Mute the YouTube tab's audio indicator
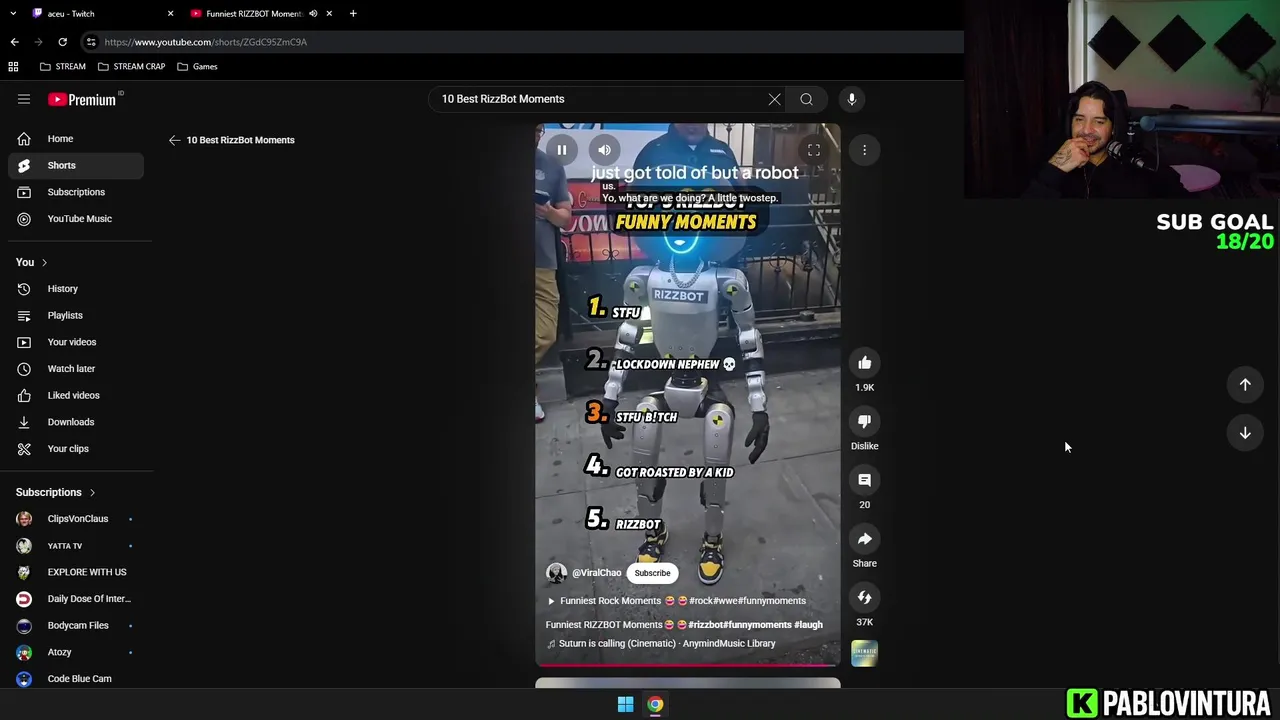This screenshot has height=720, width=1280. click(x=313, y=14)
